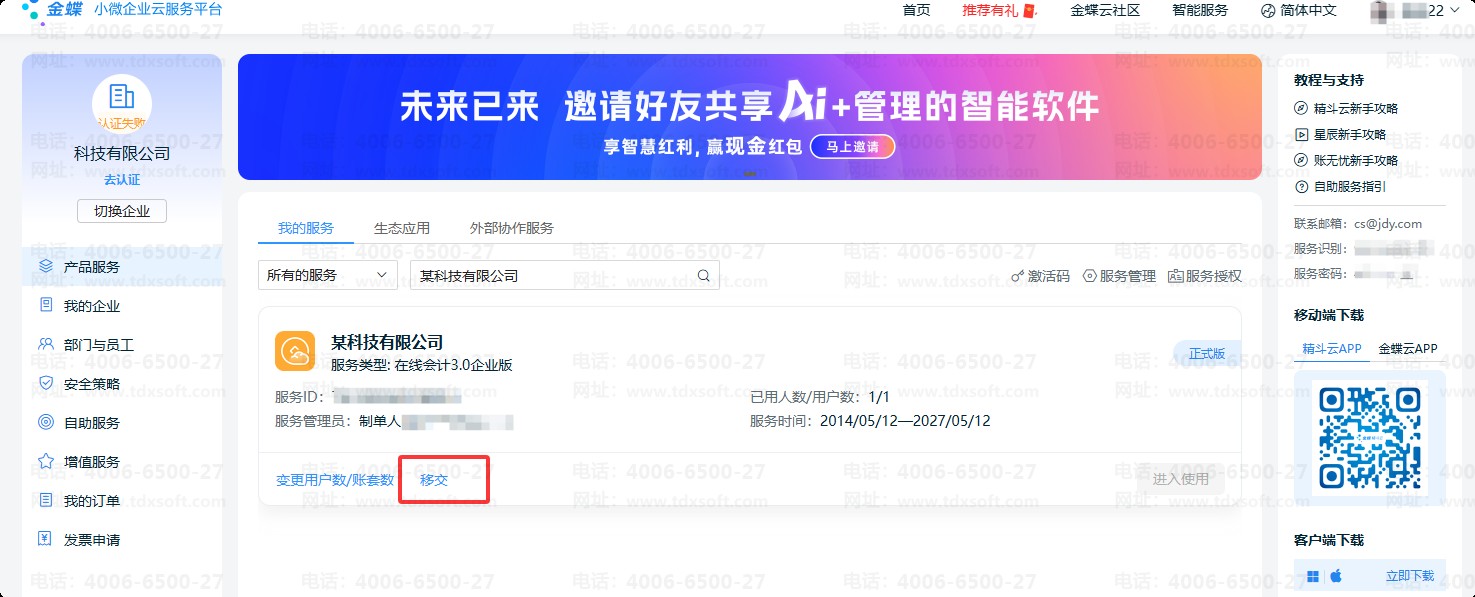Open 金蝶云社区 in top navigation
This screenshot has height=597, width=1475.
tap(1105, 10)
